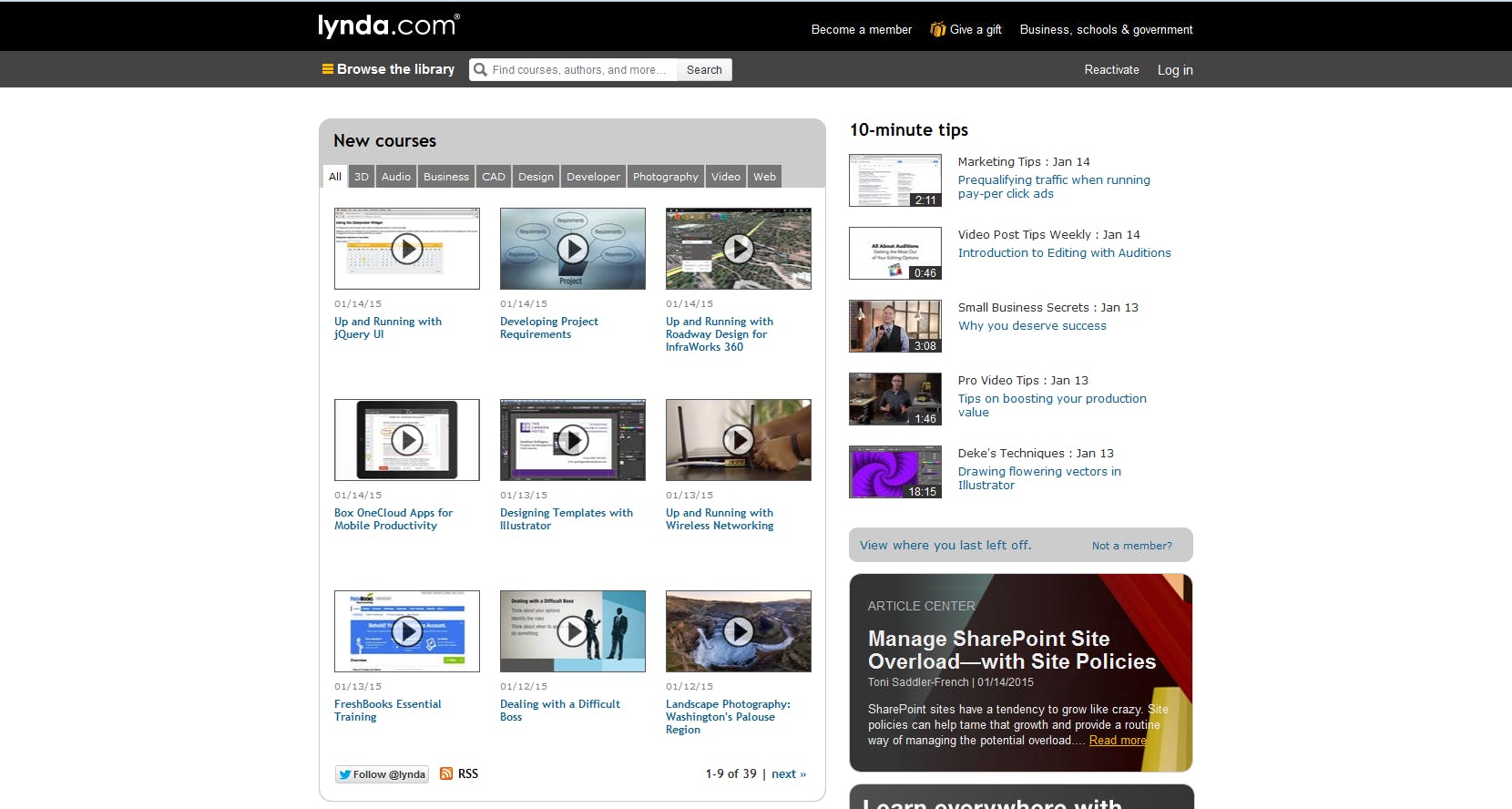The height and width of the screenshot is (809, 1512).
Task: Open Introduction to Editing with Auditions link
Action: point(1064,252)
